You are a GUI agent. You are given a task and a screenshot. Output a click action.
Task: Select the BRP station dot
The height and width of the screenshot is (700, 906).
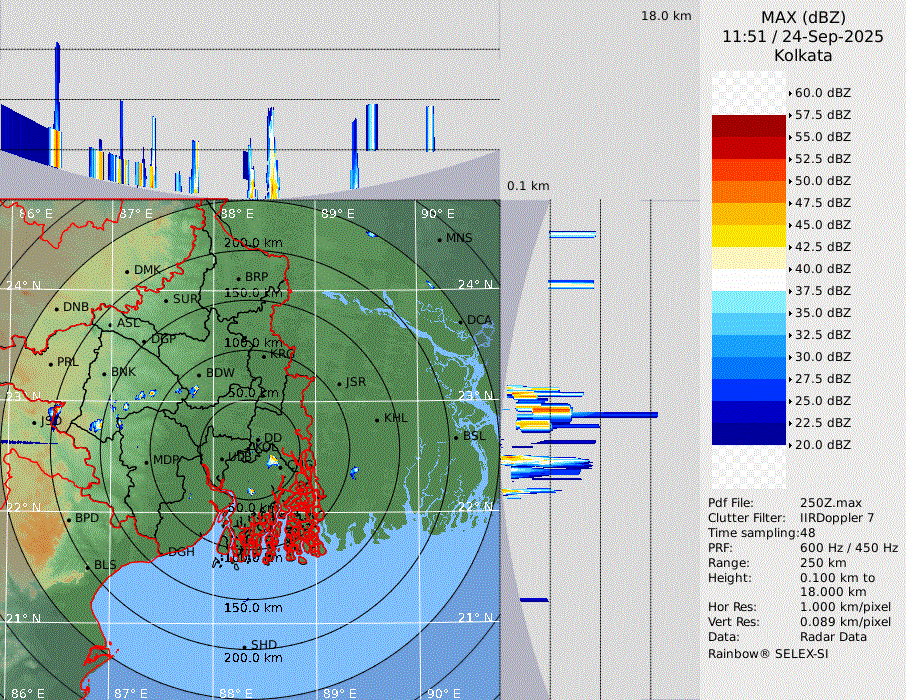point(238,278)
